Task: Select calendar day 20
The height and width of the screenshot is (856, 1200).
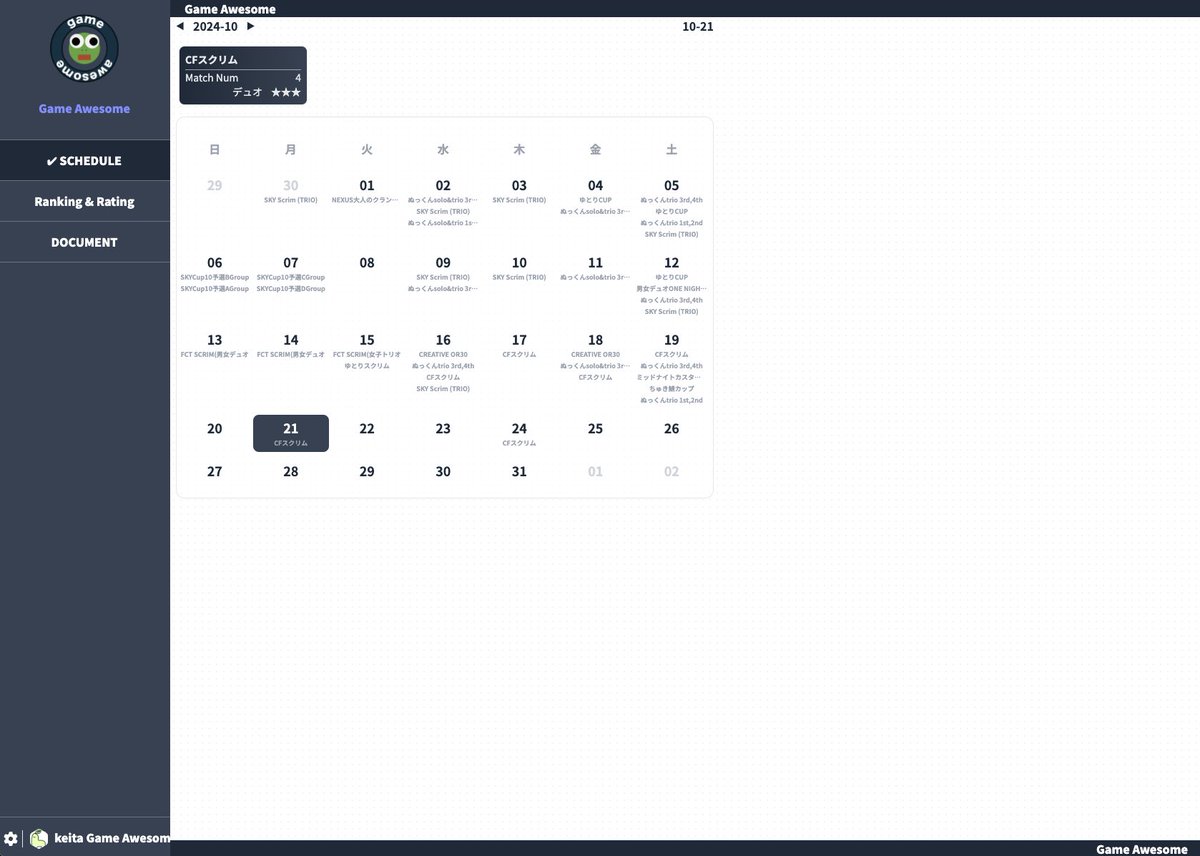Action: pyautogui.click(x=215, y=428)
